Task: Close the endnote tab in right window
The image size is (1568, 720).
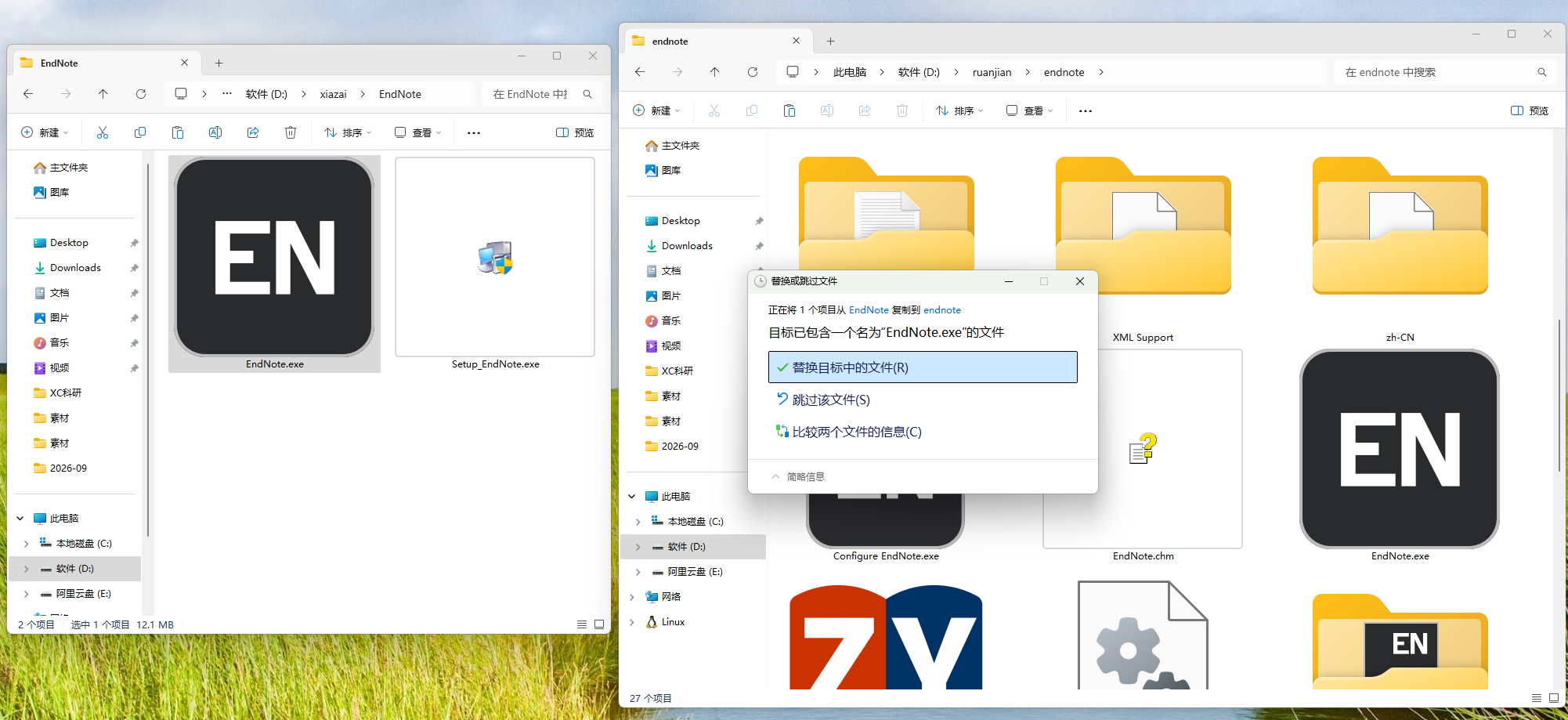Action: 797,41
